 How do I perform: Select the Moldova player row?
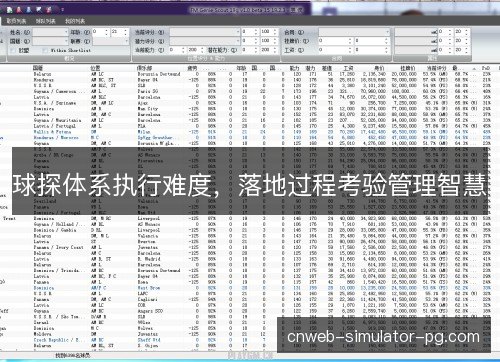[250, 334]
